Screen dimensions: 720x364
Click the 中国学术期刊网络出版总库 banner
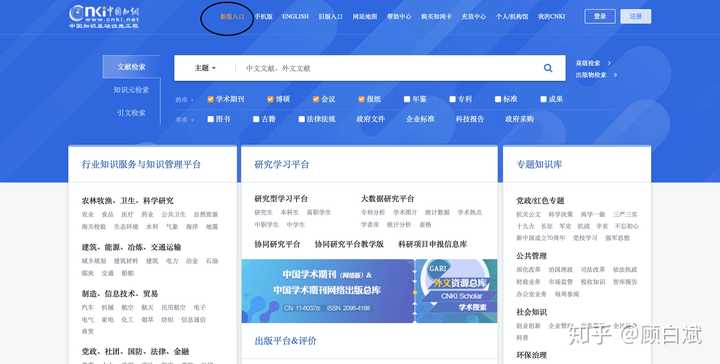point(327,291)
